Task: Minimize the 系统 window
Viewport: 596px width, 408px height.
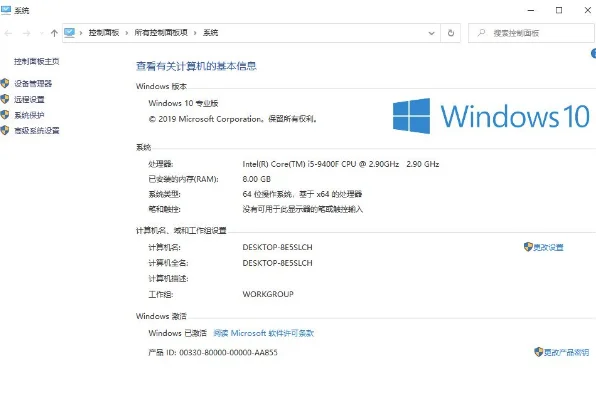Action: [x=531, y=10]
